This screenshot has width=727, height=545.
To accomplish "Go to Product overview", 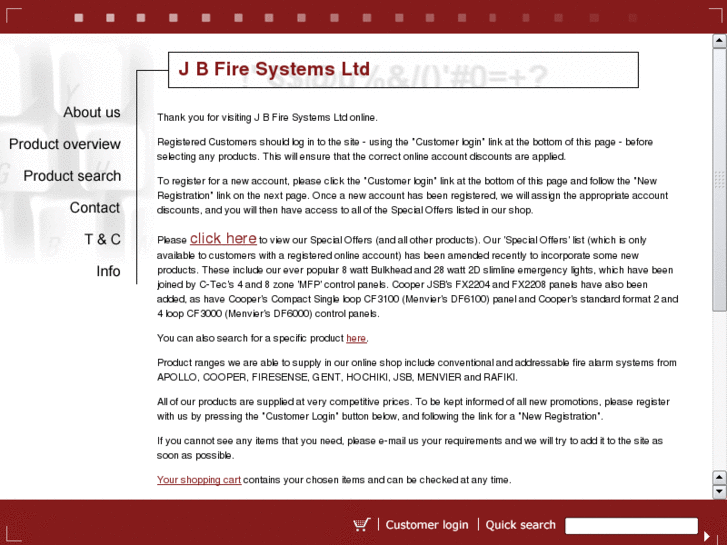I will 65,144.
